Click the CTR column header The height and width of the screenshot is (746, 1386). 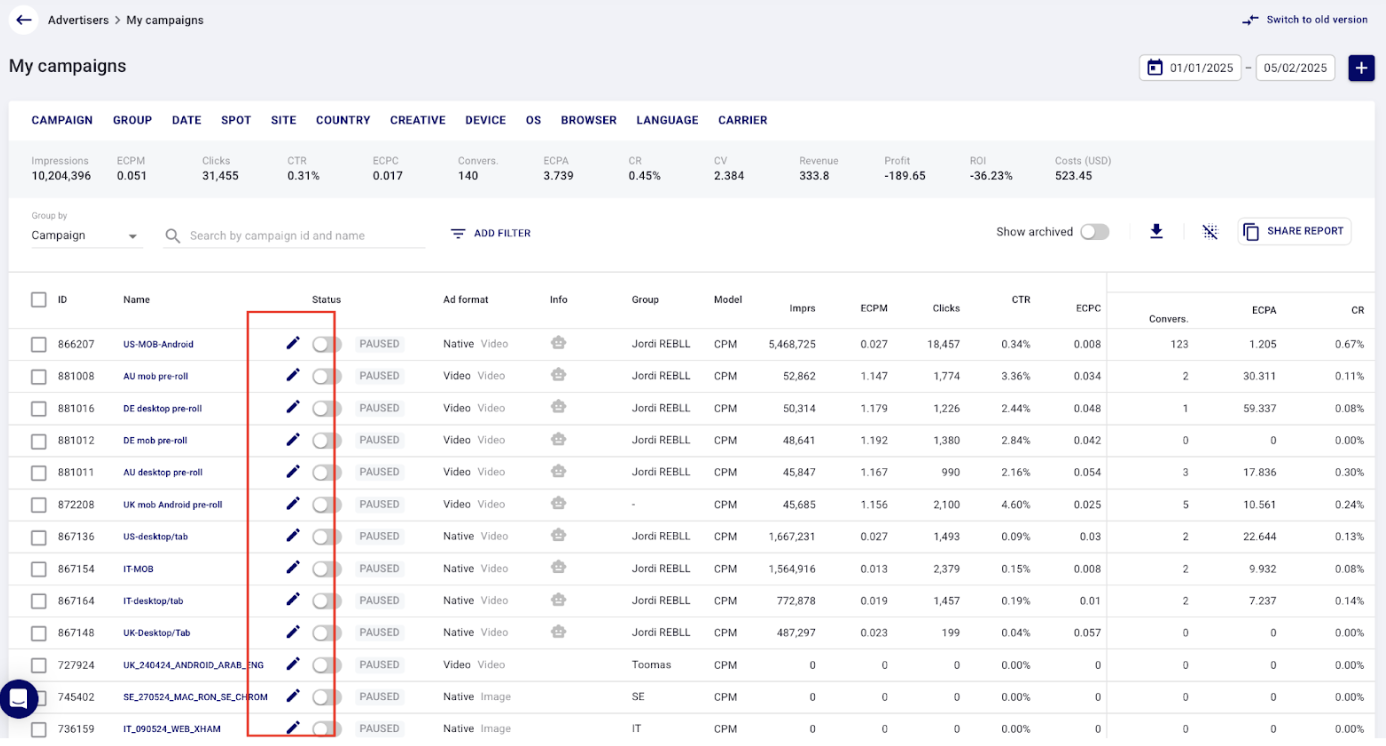point(1020,299)
